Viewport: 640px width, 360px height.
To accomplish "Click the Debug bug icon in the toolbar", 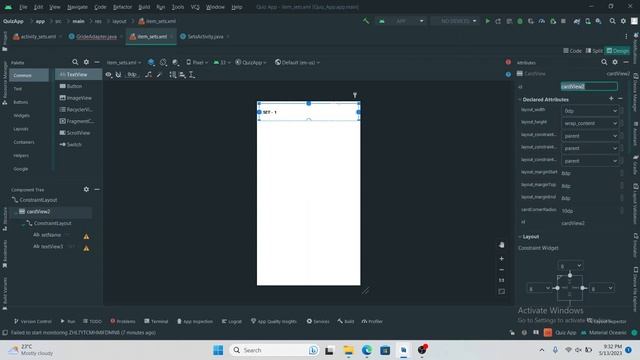I will pos(520,21).
